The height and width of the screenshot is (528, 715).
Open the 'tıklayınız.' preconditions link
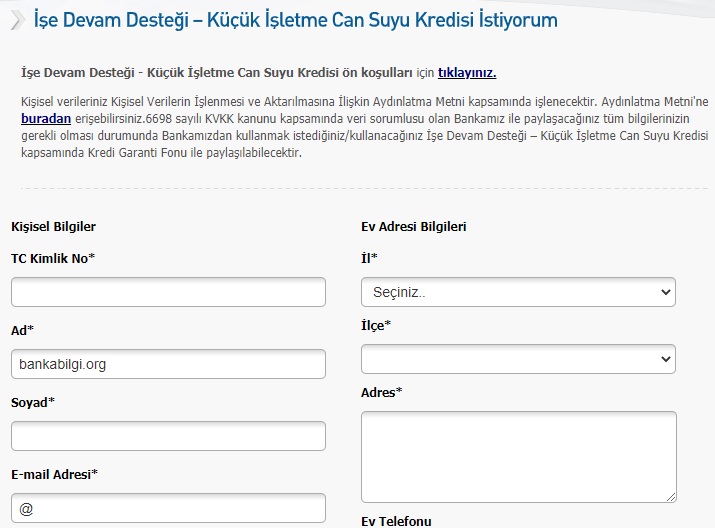467,73
